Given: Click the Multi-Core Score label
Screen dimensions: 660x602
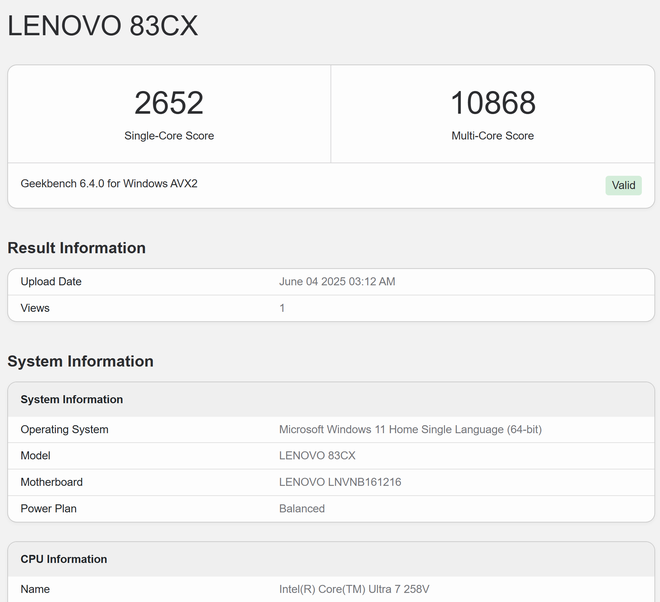Looking at the screenshot, I should click(x=492, y=136).
